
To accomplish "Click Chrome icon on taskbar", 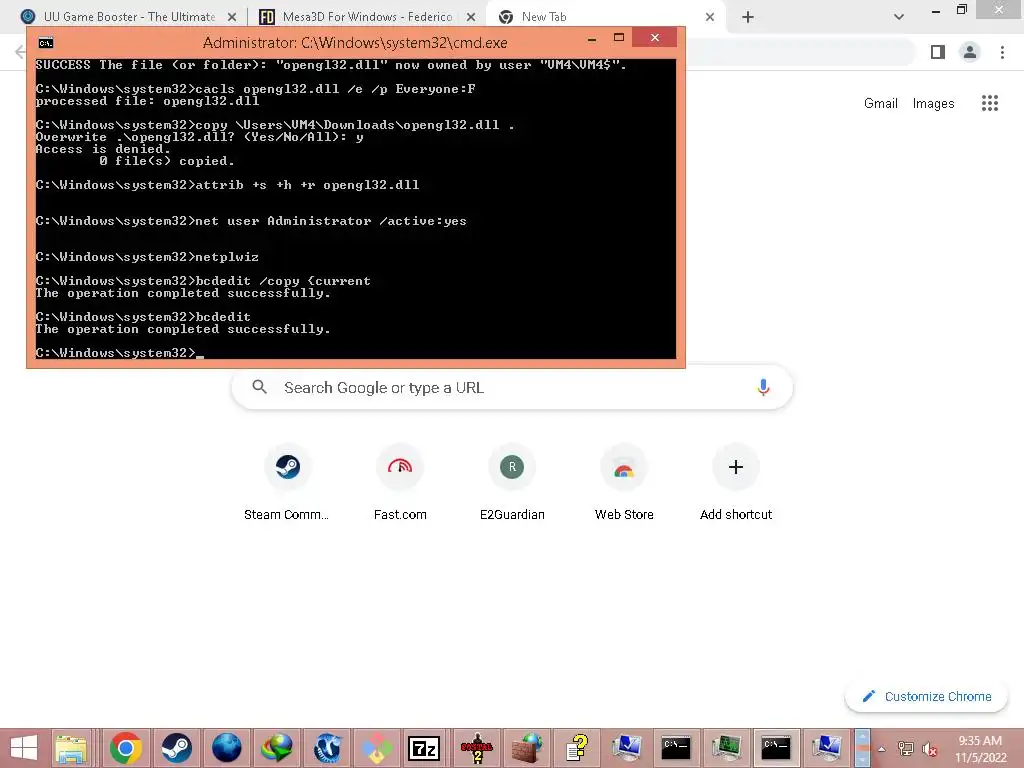I will pos(125,748).
